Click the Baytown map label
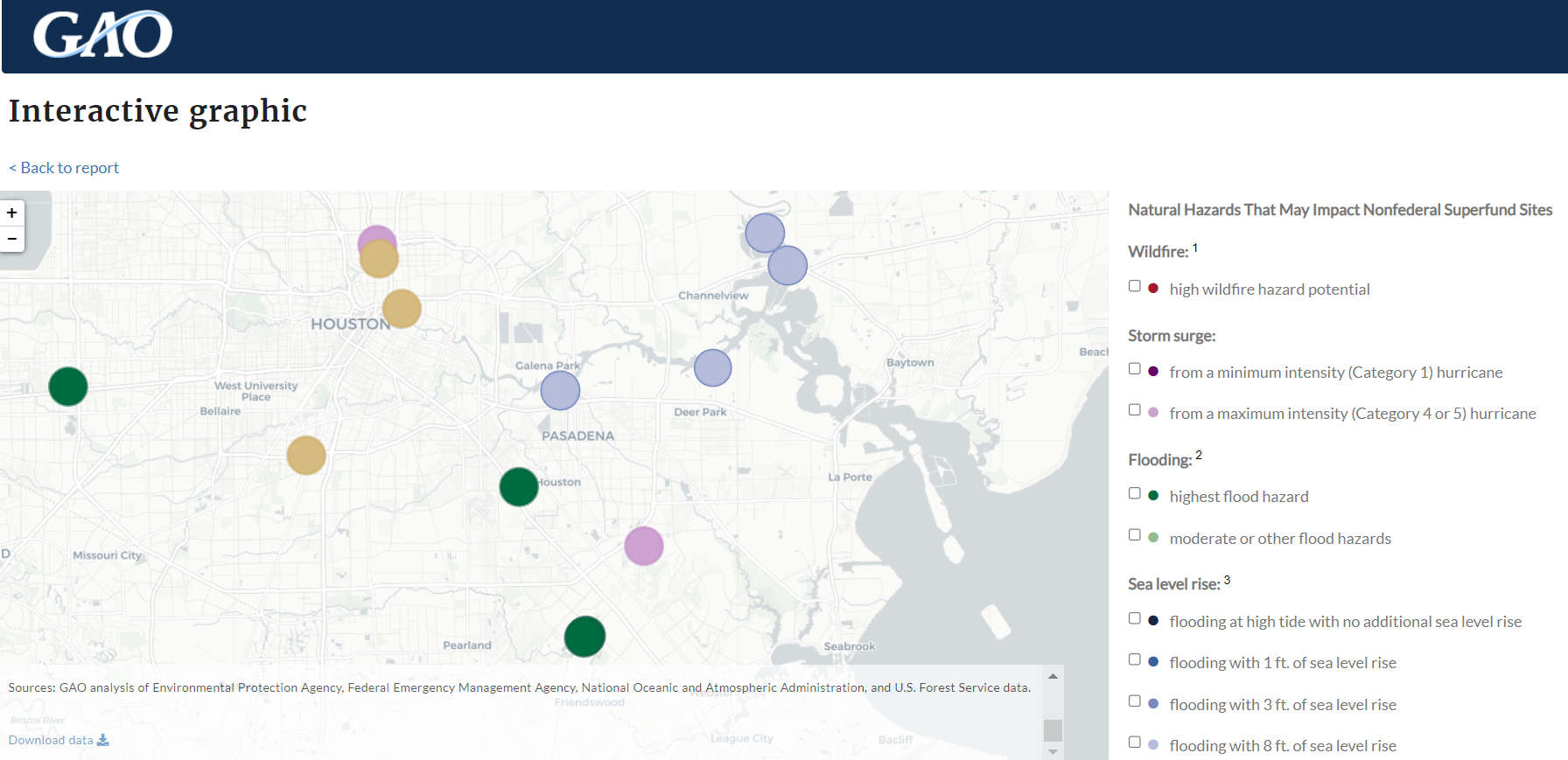1568x760 pixels. pyautogui.click(x=910, y=363)
